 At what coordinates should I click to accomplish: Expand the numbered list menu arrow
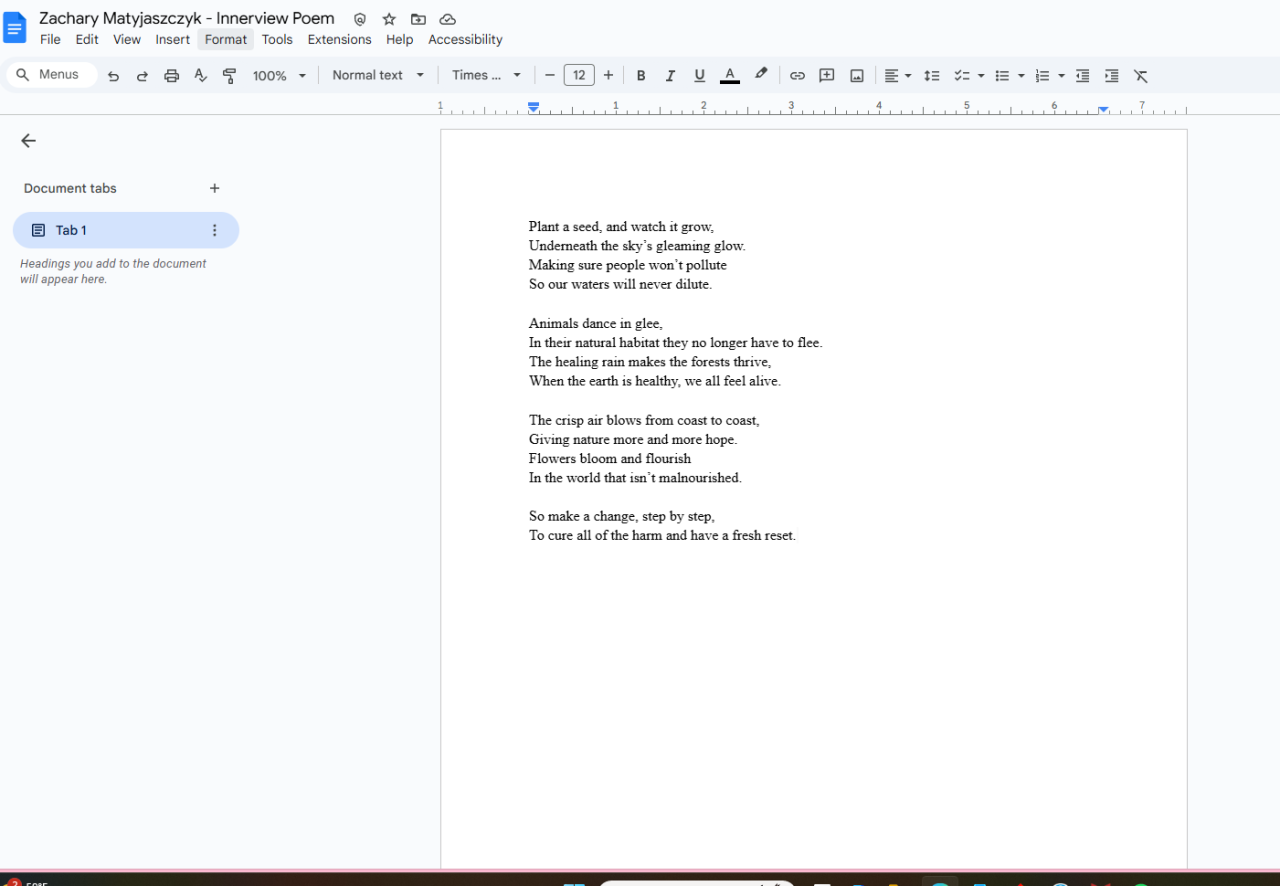click(1061, 75)
